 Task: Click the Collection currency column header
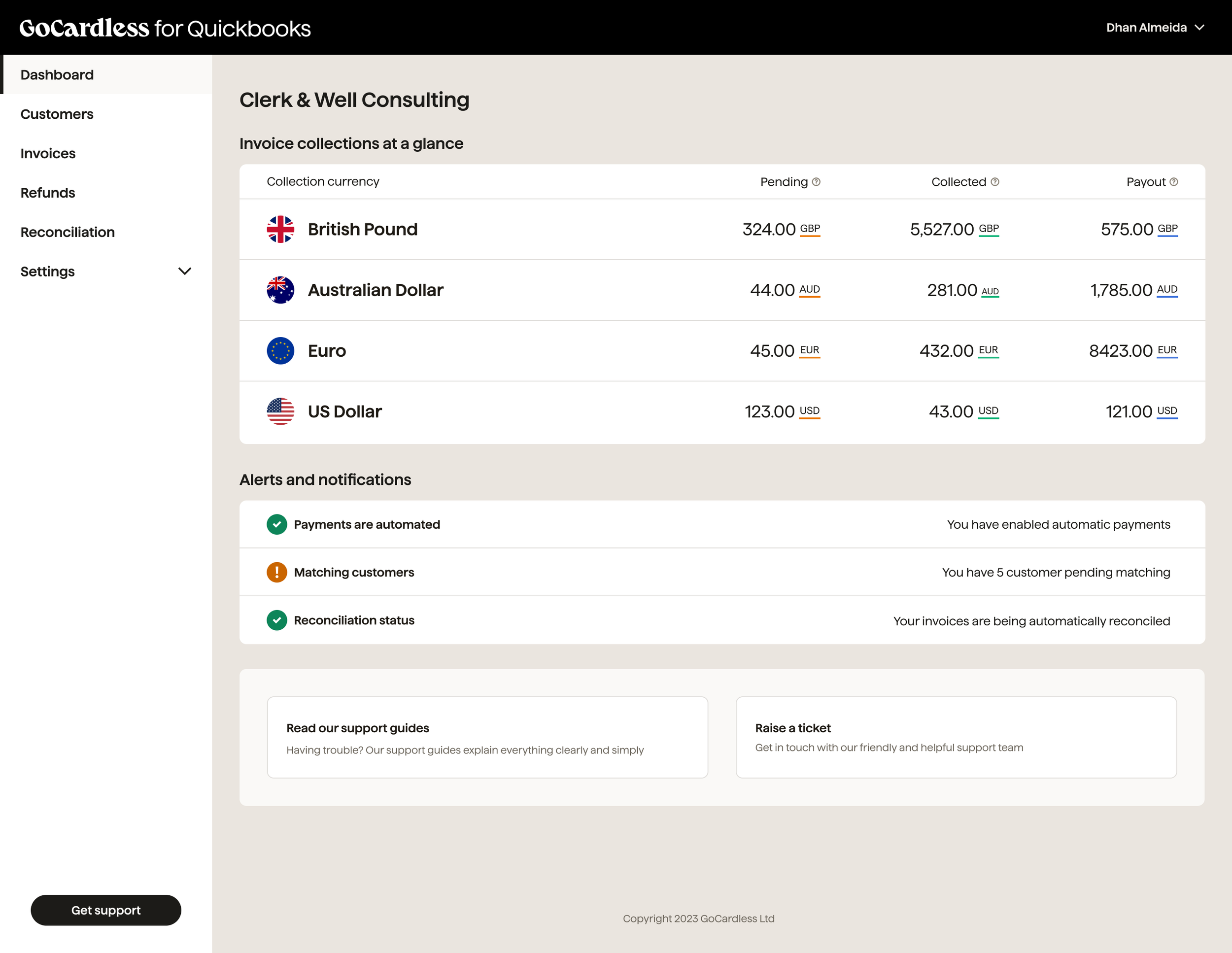(323, 181)
